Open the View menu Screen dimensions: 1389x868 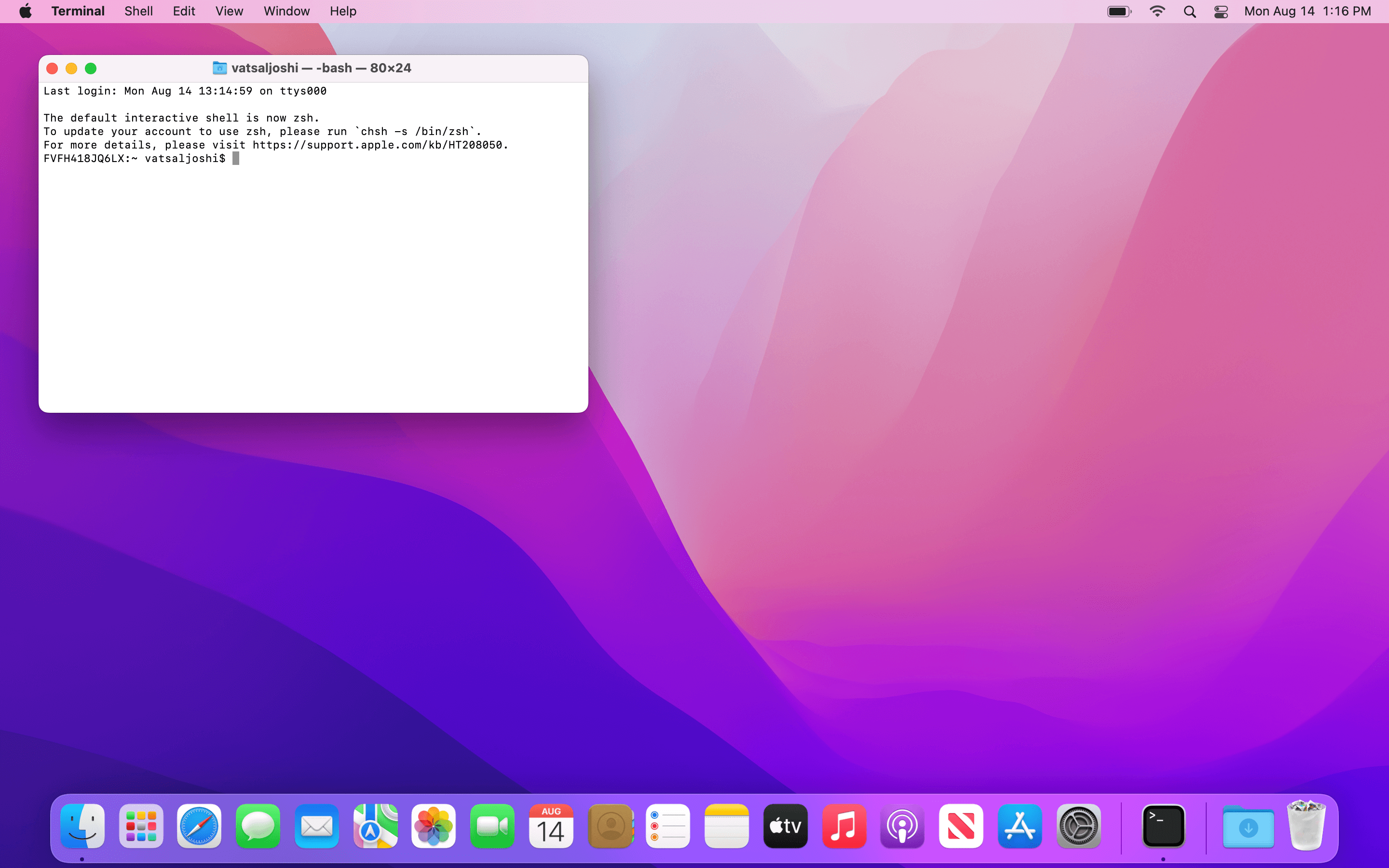(x=229, y=12)
